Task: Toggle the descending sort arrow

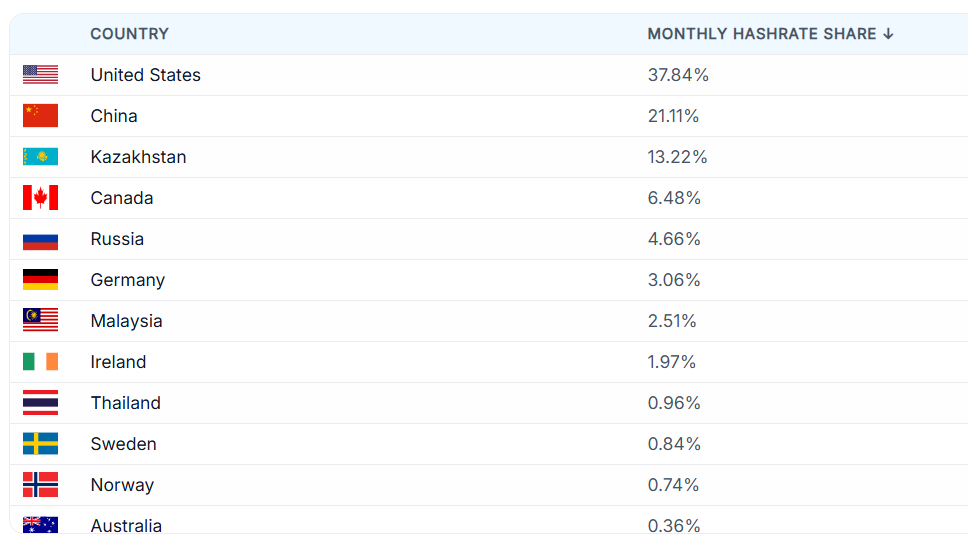Action: (888, 34)
